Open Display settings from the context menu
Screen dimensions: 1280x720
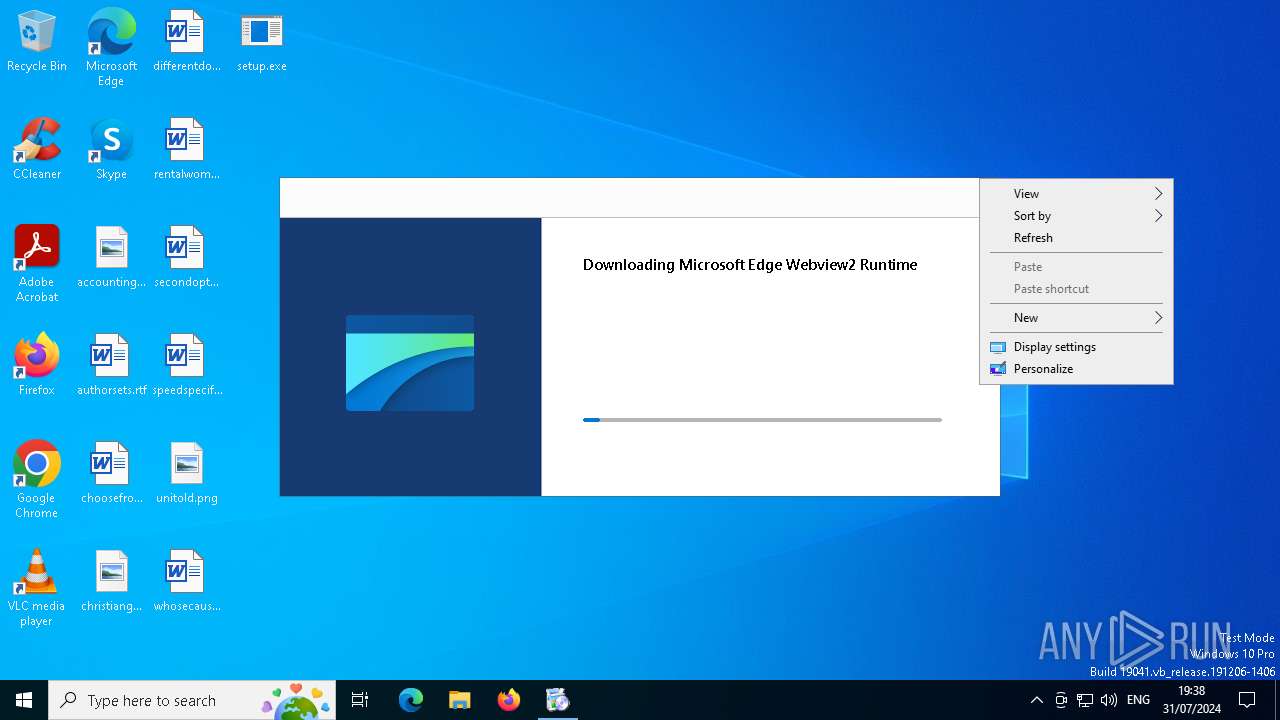point(1076,347)
